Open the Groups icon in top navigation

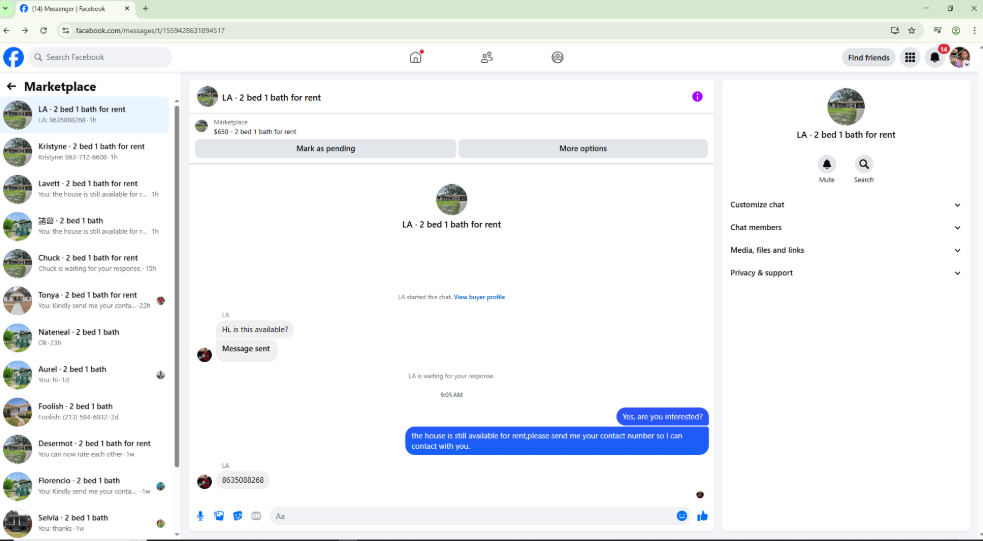click(x=557, y=57)
